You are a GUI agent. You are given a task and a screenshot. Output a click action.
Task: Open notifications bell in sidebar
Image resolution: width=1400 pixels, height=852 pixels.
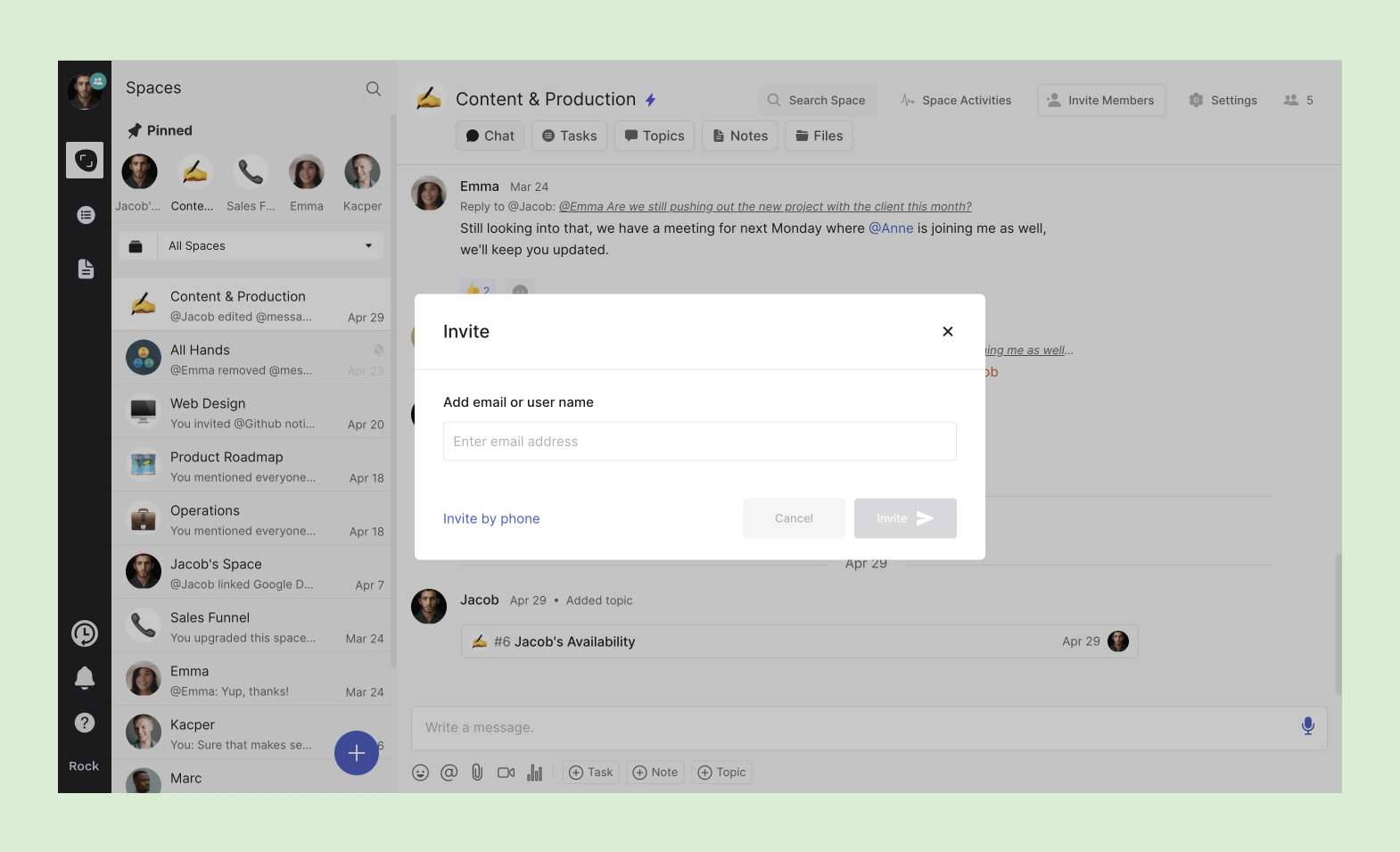coord(85,678)
